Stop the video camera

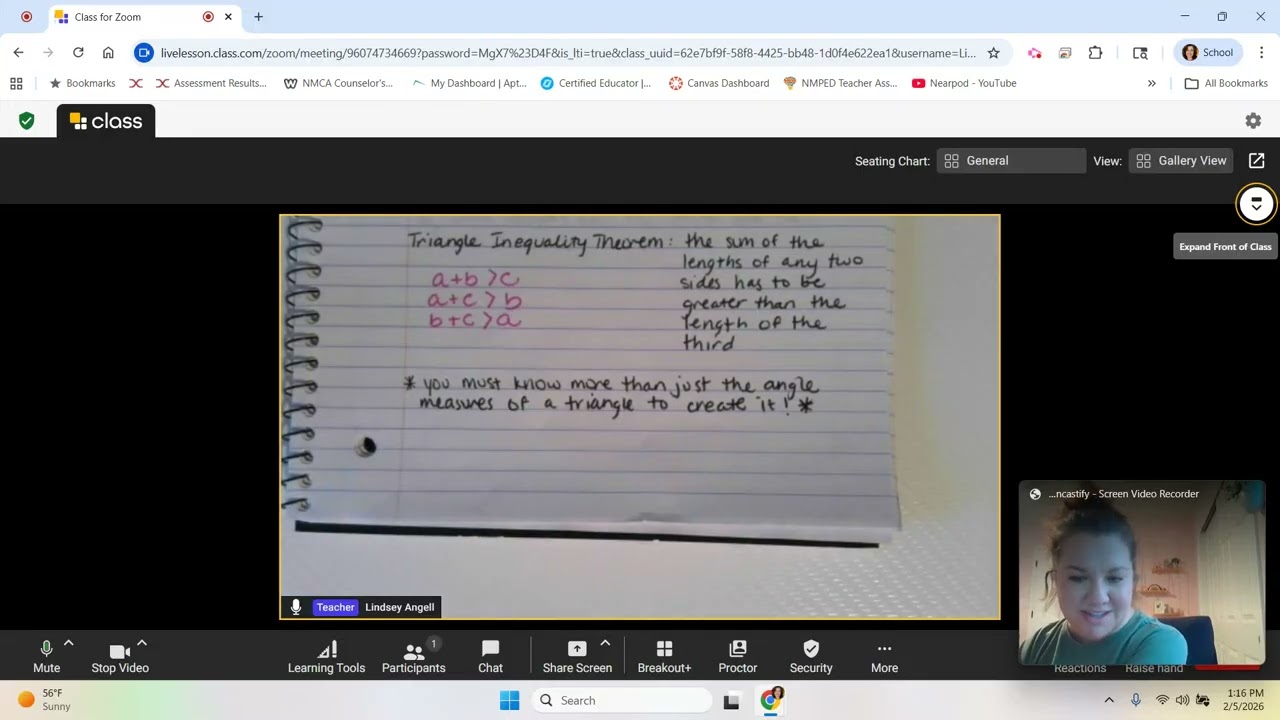(120, 656)
